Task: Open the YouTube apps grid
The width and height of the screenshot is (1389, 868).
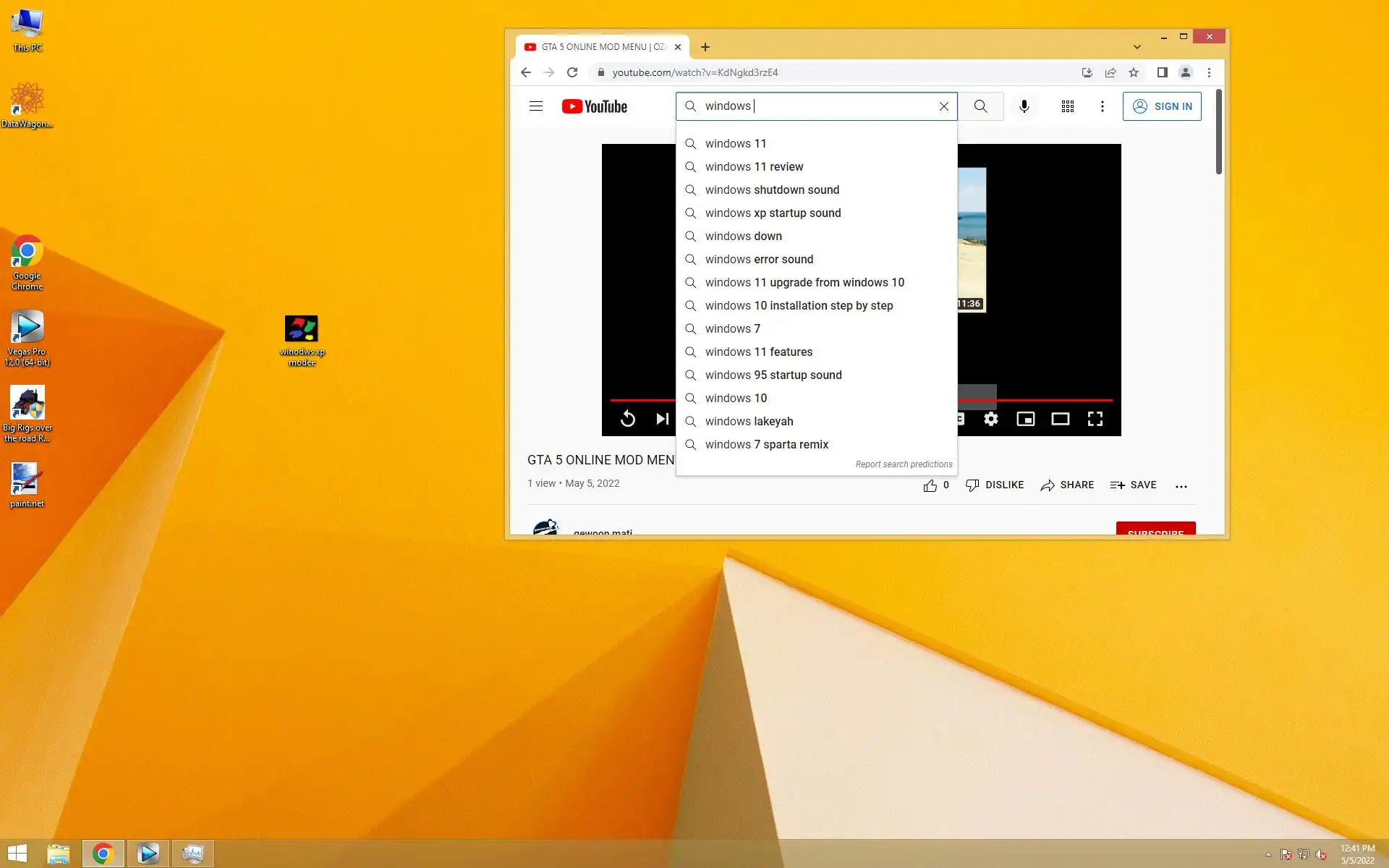Action: pos(1067,106)
